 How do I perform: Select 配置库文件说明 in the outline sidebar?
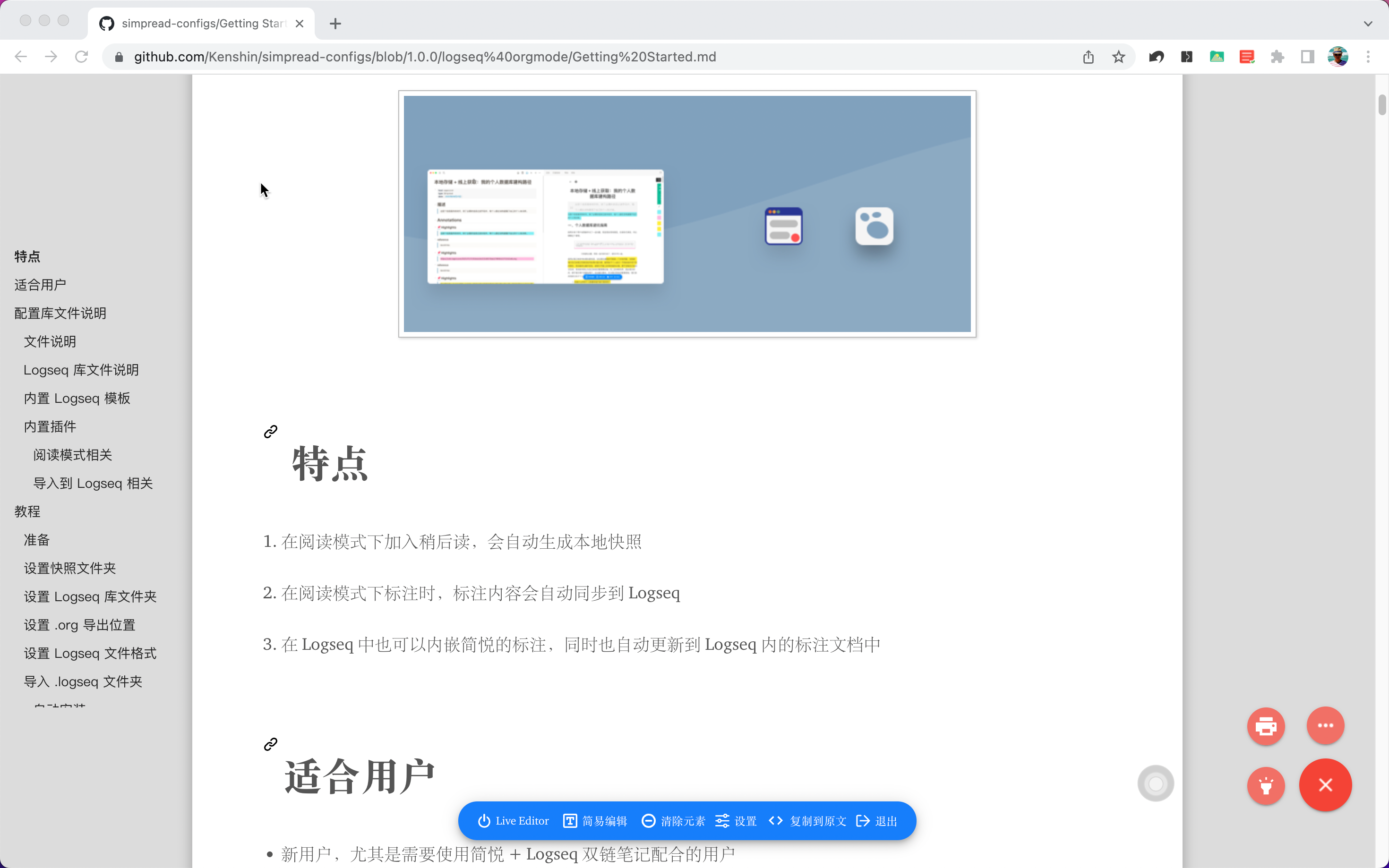(x=60, y=314)
